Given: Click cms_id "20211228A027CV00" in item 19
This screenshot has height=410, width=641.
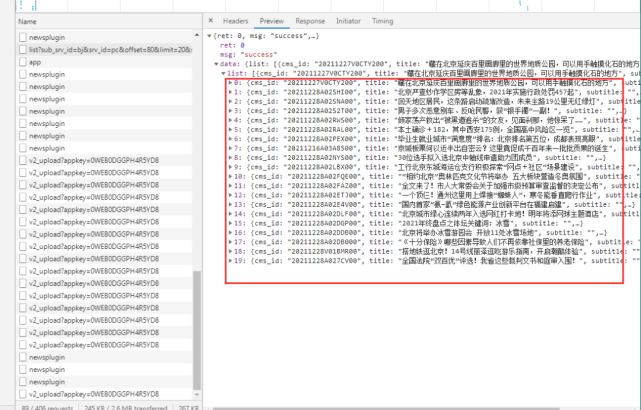Looking at the screenshot, I should pyautogui.click(x=323, y=261).
